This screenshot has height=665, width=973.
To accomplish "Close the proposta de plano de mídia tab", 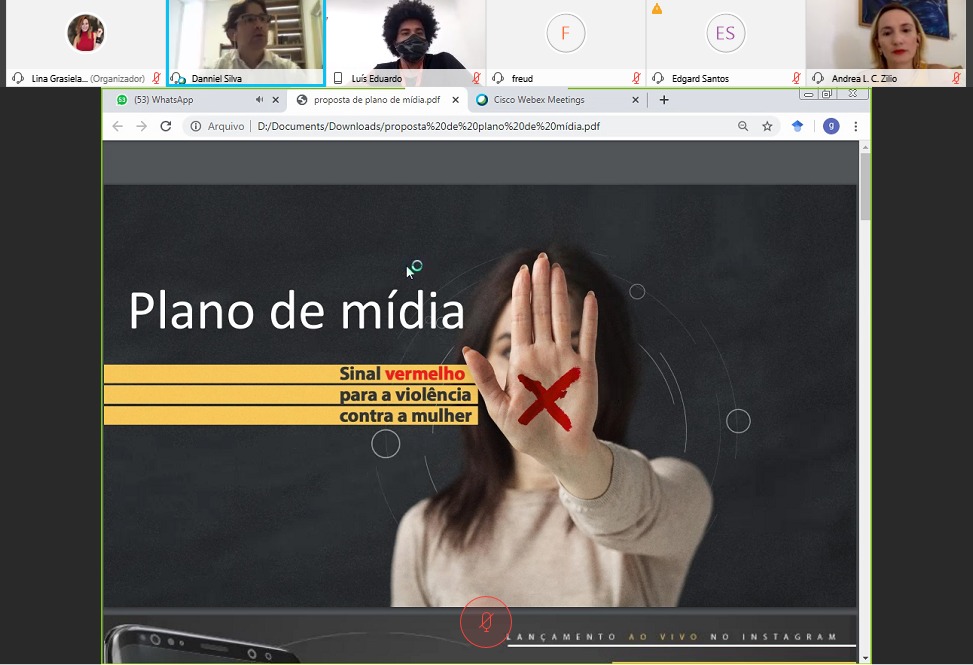I will [456, 100].
